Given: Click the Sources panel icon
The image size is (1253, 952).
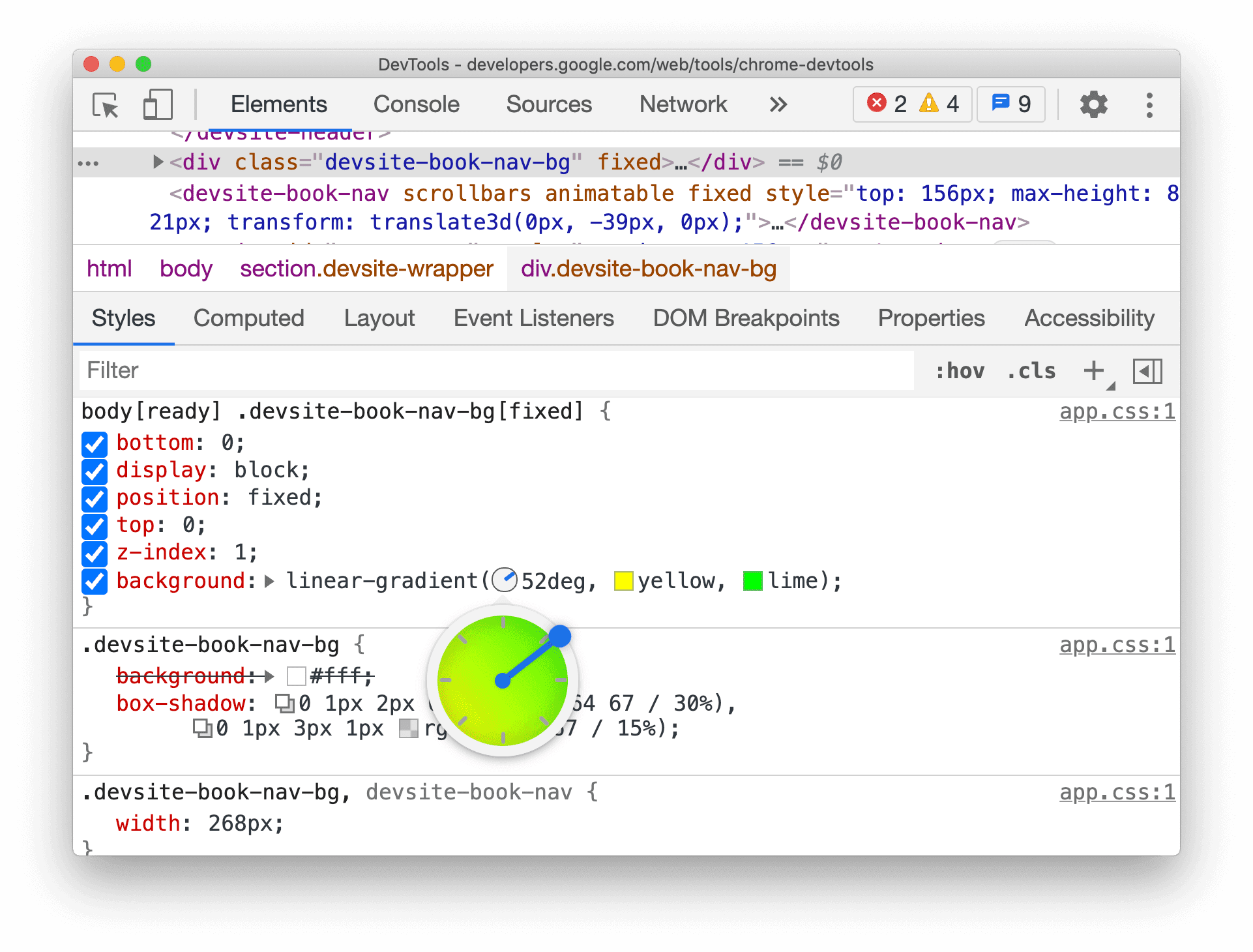Looking at the screenshot, I should click(548, 104).
